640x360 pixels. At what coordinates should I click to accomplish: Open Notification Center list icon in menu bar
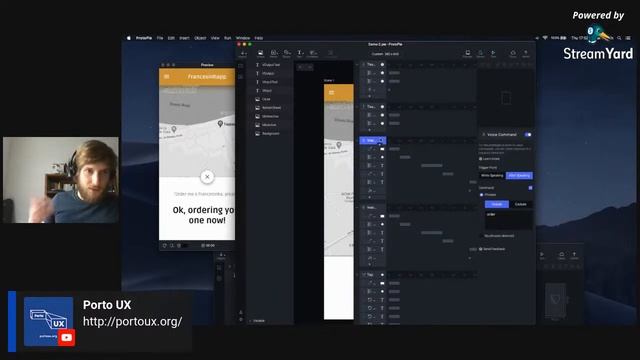point(628,38)
